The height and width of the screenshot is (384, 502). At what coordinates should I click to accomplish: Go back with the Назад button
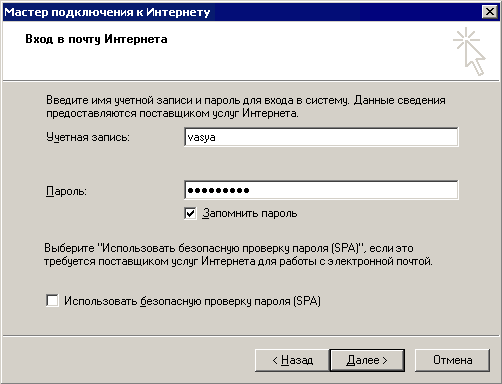[x=292, y=360]
